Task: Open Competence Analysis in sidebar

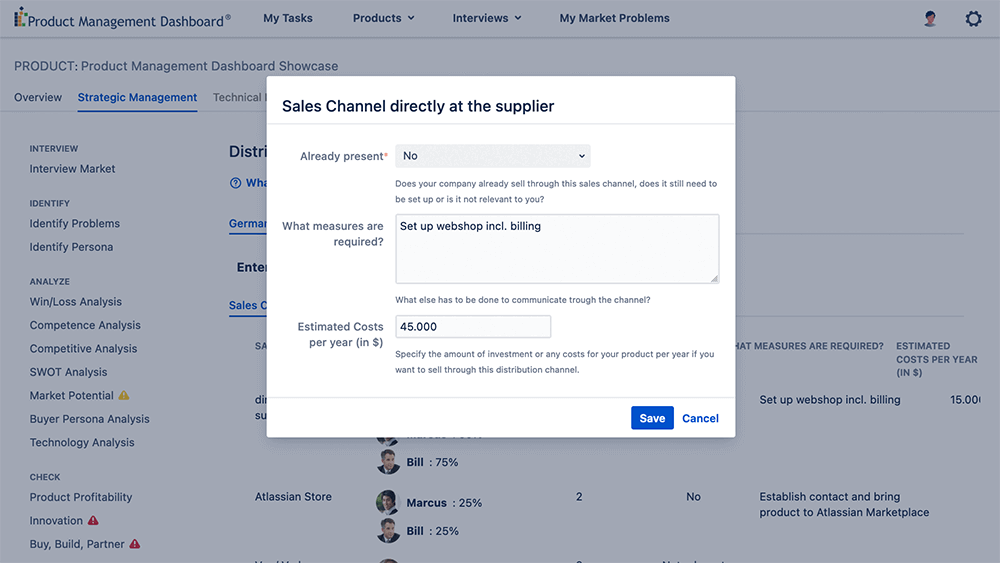Action: point(85,325)
